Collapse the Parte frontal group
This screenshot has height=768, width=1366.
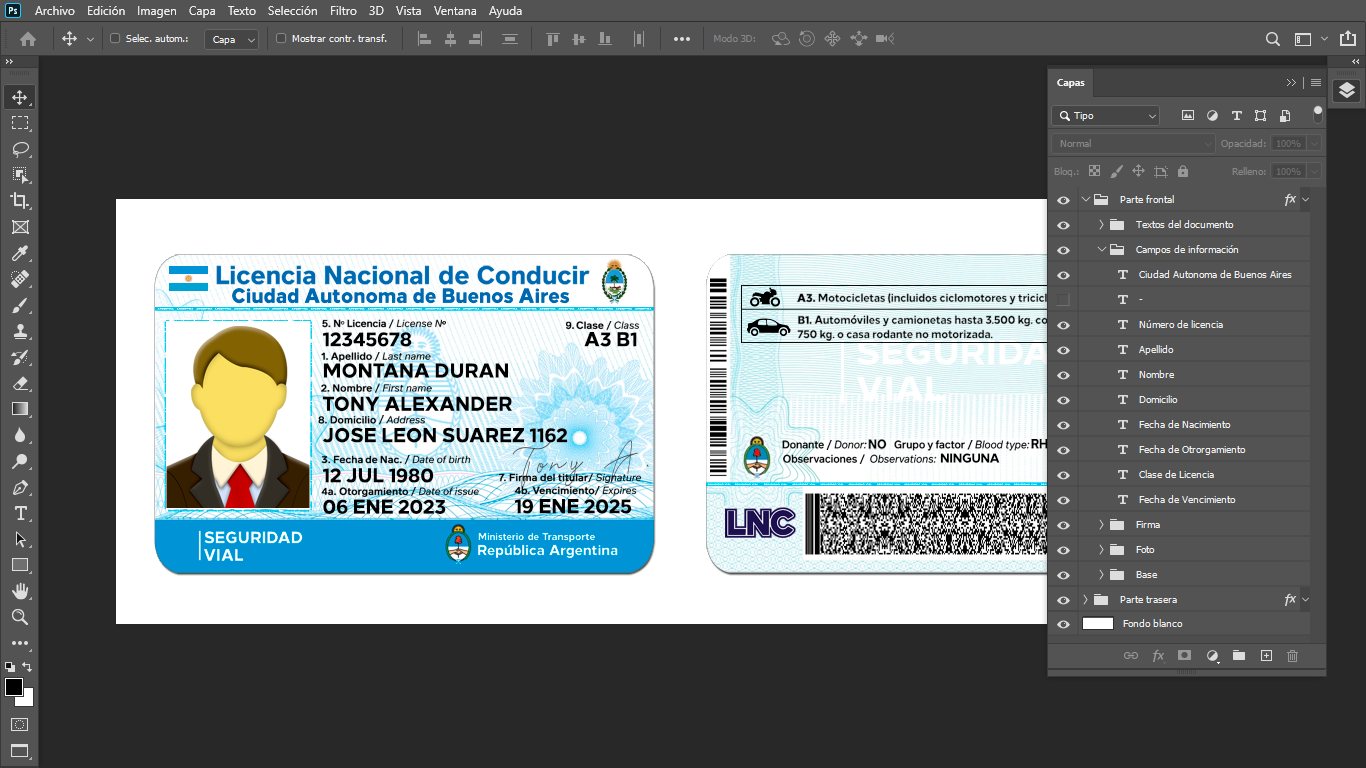[x=1085, y=200]
